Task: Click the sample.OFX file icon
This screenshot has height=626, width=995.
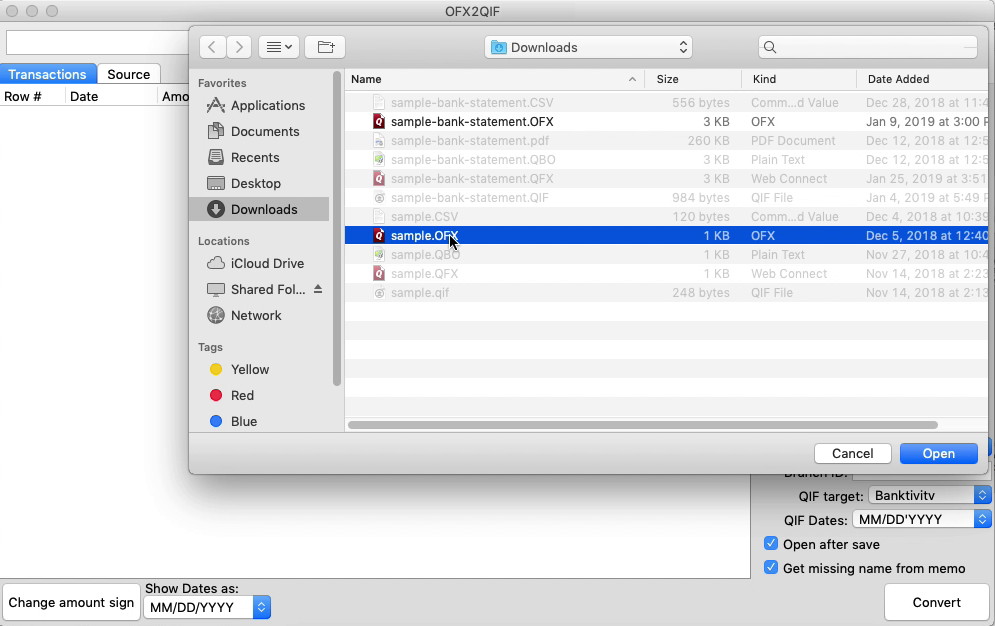Action: [x=379, y=235]
